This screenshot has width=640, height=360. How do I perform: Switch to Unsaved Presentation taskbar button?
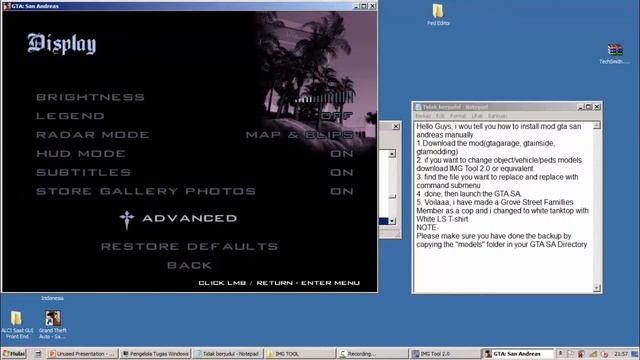(x=82, y=354)
